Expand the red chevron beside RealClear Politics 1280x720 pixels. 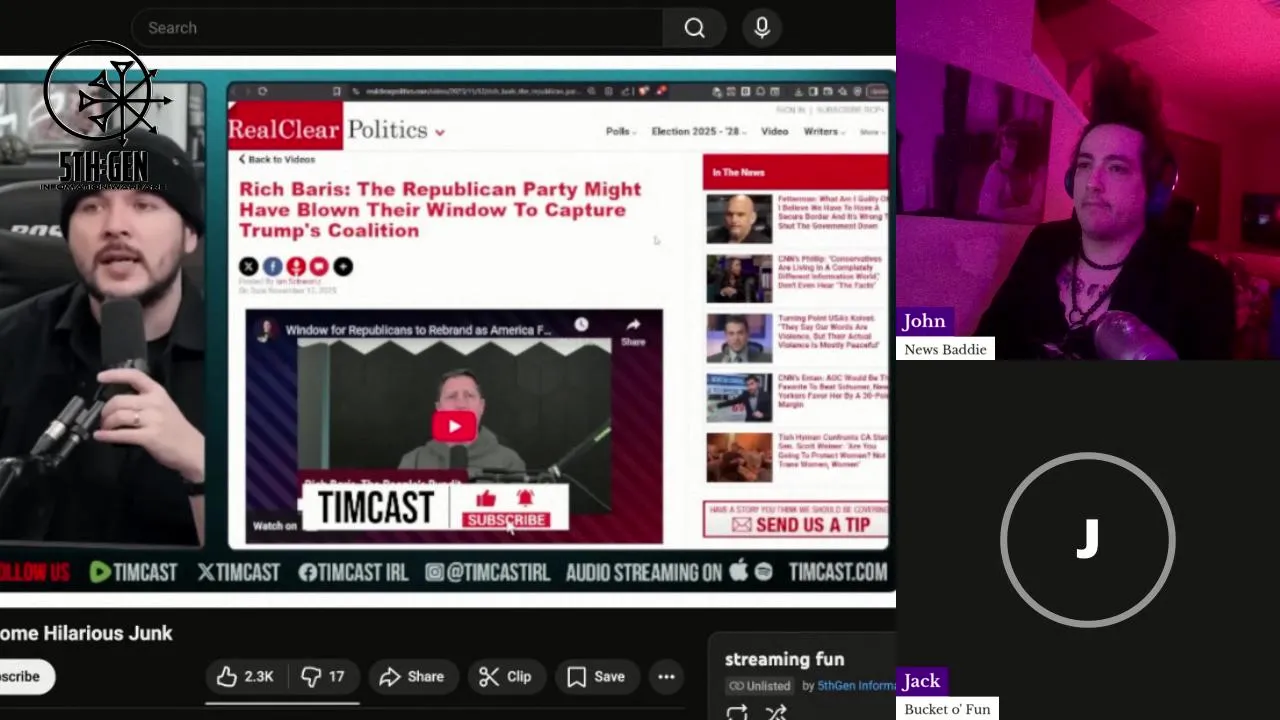pyautogui.click(x=439, y=132)
